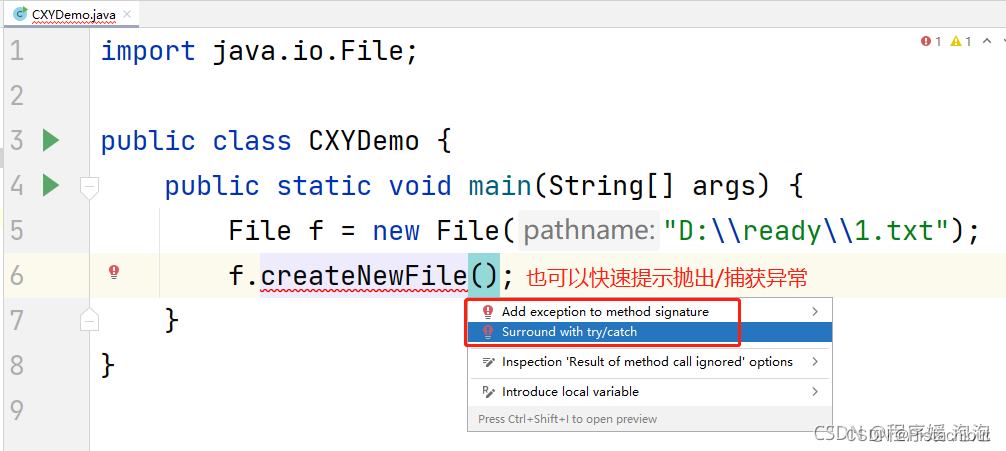Screen dimensions: 1006x451
Task: Click fold end marker at line 7
Action: click(90, 319)
